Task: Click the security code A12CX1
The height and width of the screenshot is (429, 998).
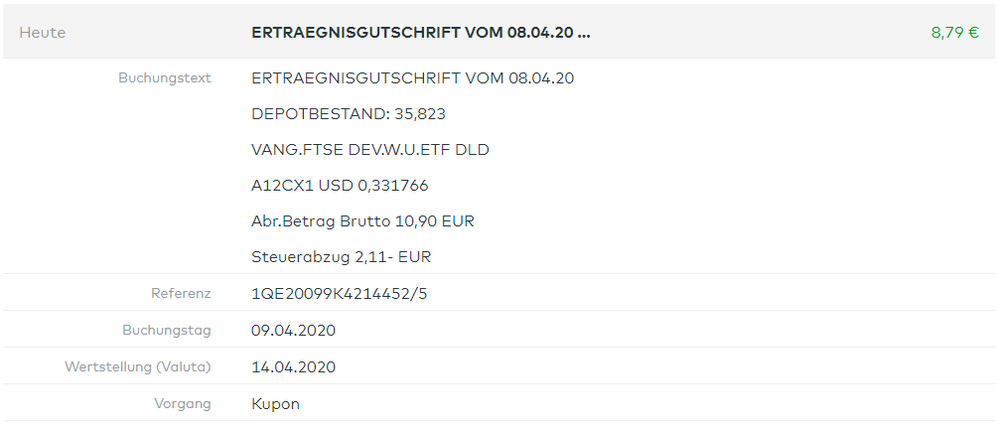Action: pos(282,186)
